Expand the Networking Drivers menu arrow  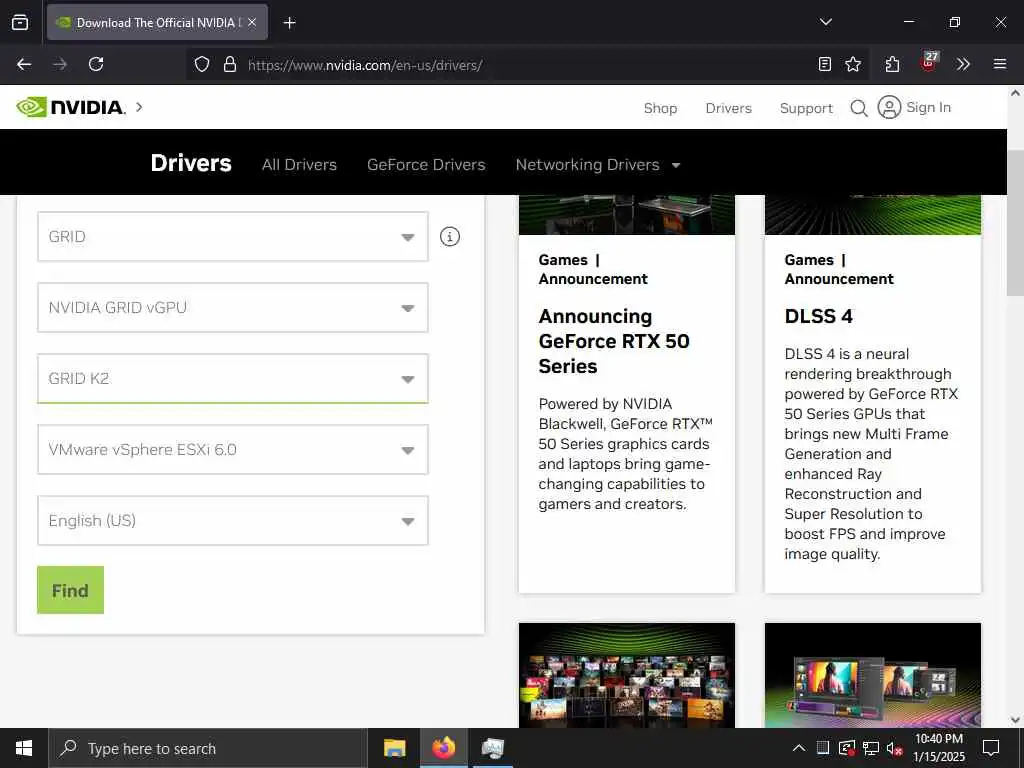coord(676,165)
